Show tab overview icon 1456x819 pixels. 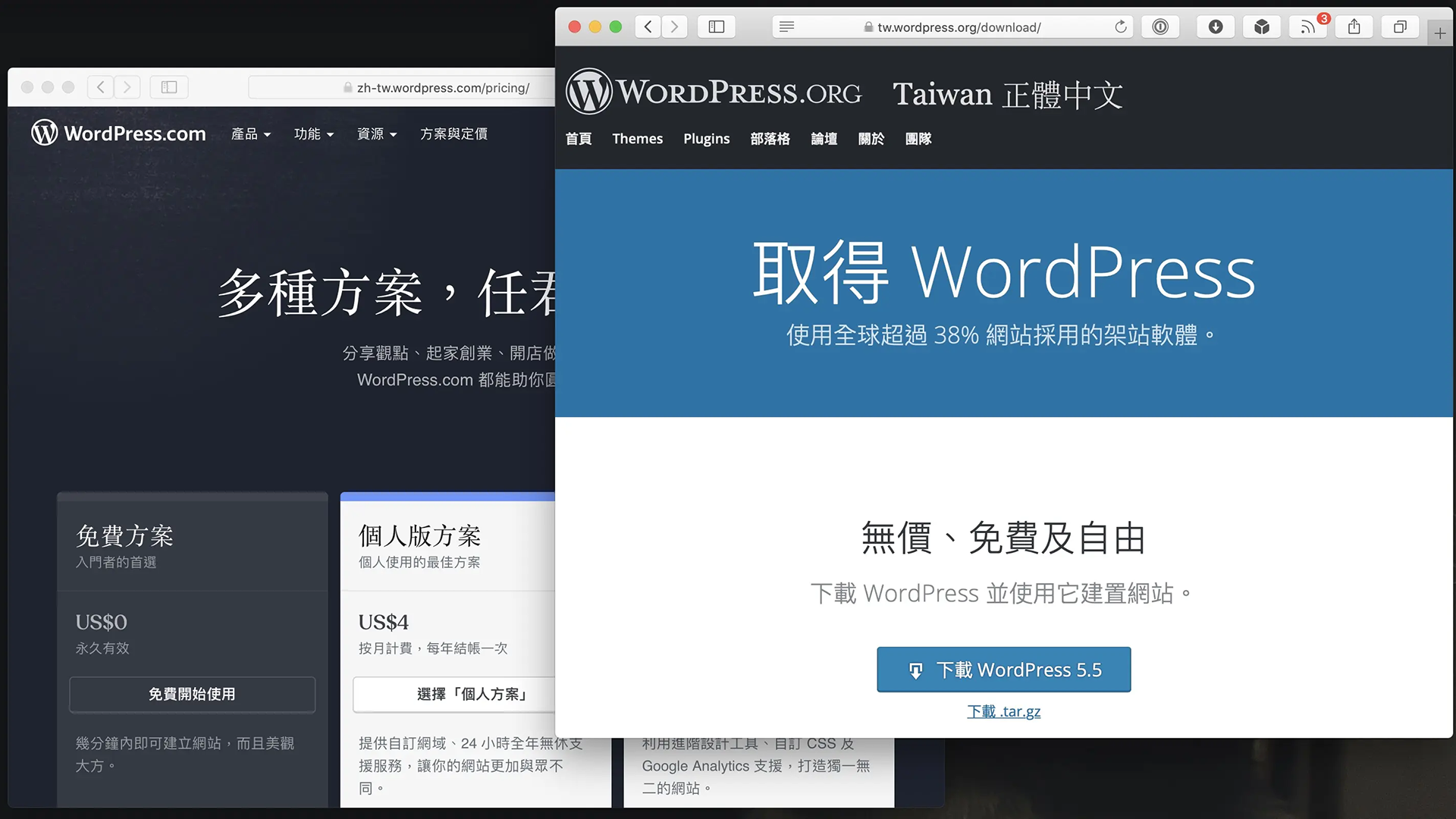coord(1400,27)
